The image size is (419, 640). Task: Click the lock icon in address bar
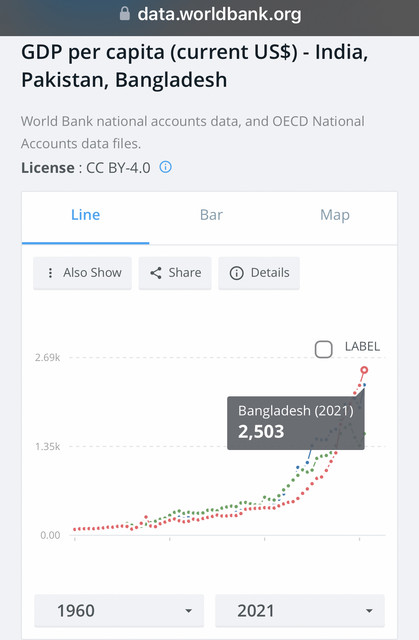[125, 14]
